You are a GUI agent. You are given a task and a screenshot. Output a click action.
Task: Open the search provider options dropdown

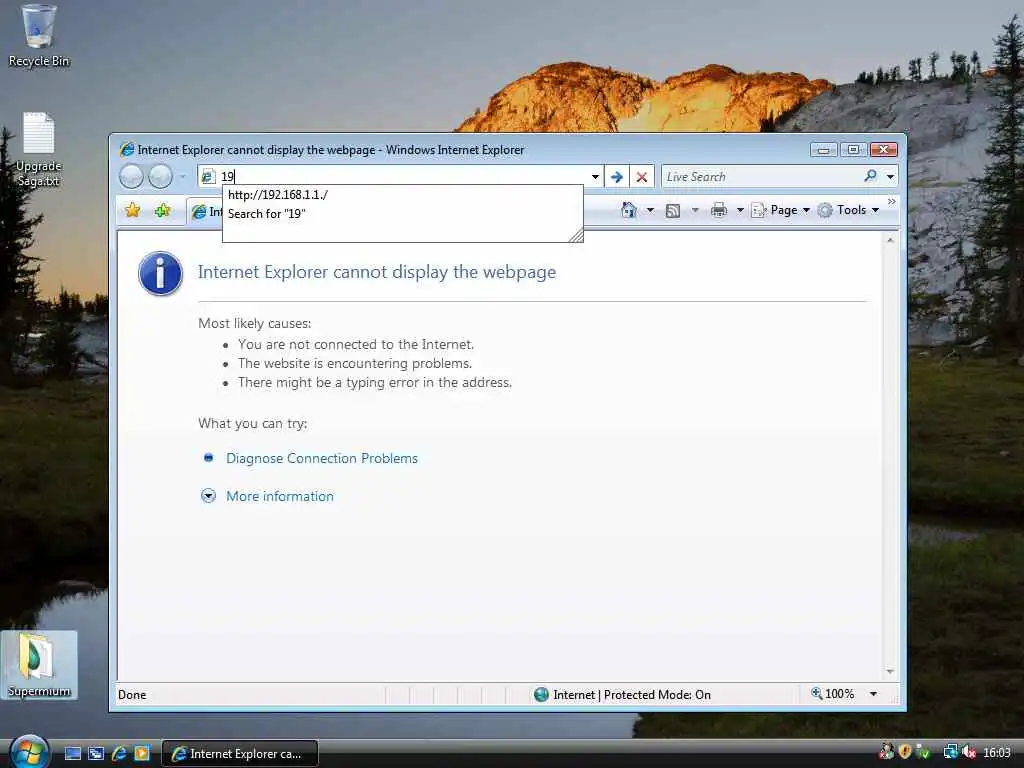(x=889, y=176)
